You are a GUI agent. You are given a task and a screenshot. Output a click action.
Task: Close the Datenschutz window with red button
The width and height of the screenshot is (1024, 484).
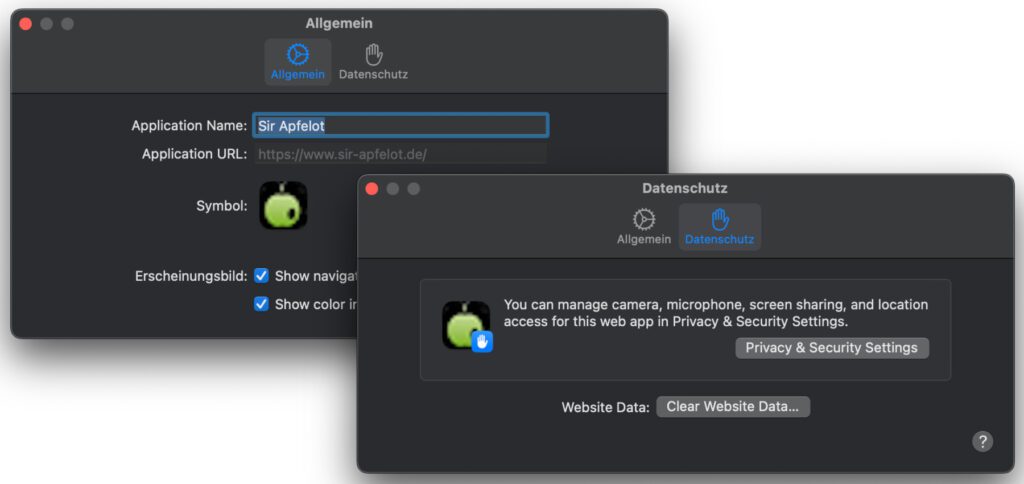(x=372, y=189)
